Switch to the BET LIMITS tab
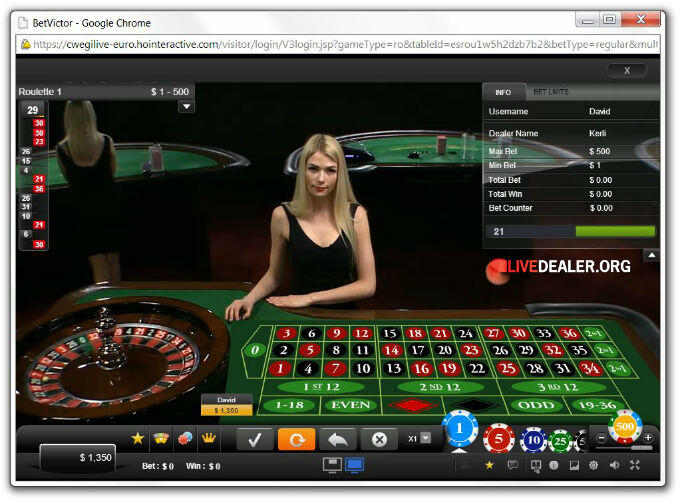The width and height of the screenshot is (680, 500). point(551,92)
